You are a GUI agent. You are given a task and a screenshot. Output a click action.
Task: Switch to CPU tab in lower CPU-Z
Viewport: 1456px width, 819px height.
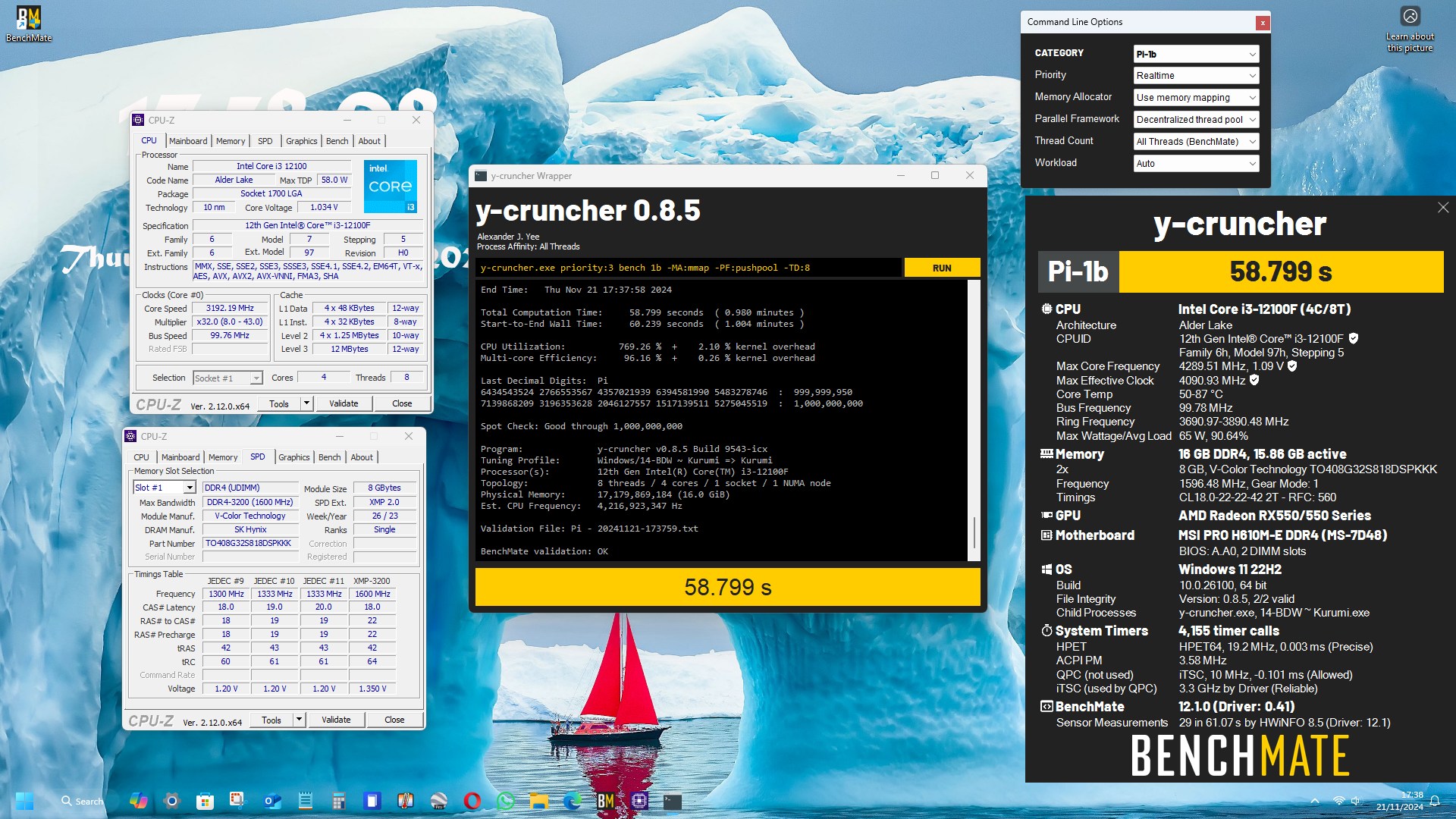click(142, 457)
